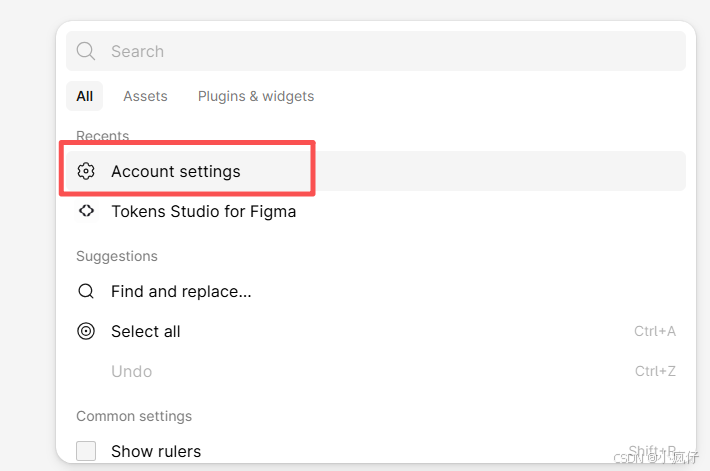This screenshot has height=471, width=710.
Task: Click the Common settings section header
Action: point(134,416)
